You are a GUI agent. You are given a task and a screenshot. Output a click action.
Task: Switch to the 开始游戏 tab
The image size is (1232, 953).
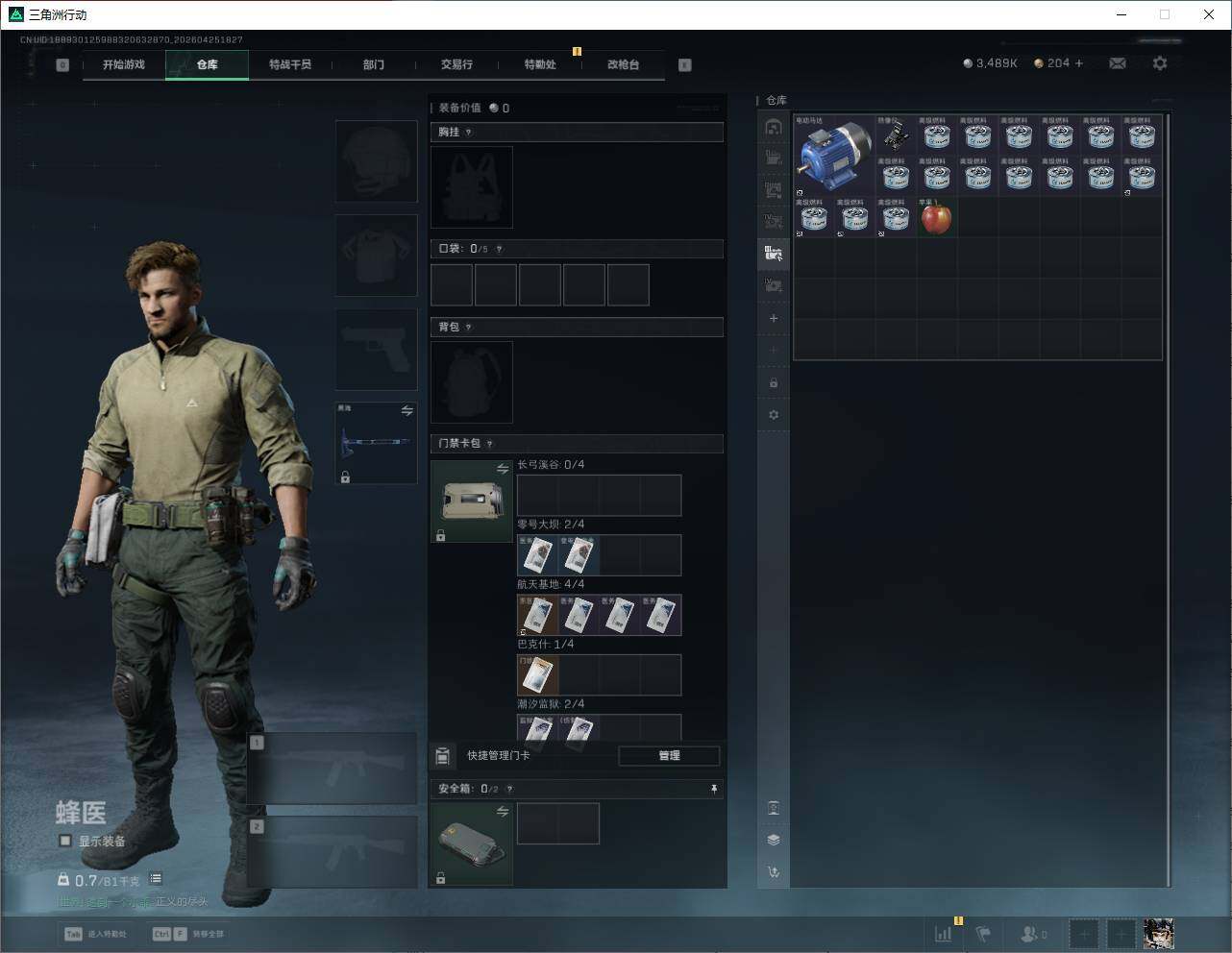pyautogui.click(x=124, y=64)
